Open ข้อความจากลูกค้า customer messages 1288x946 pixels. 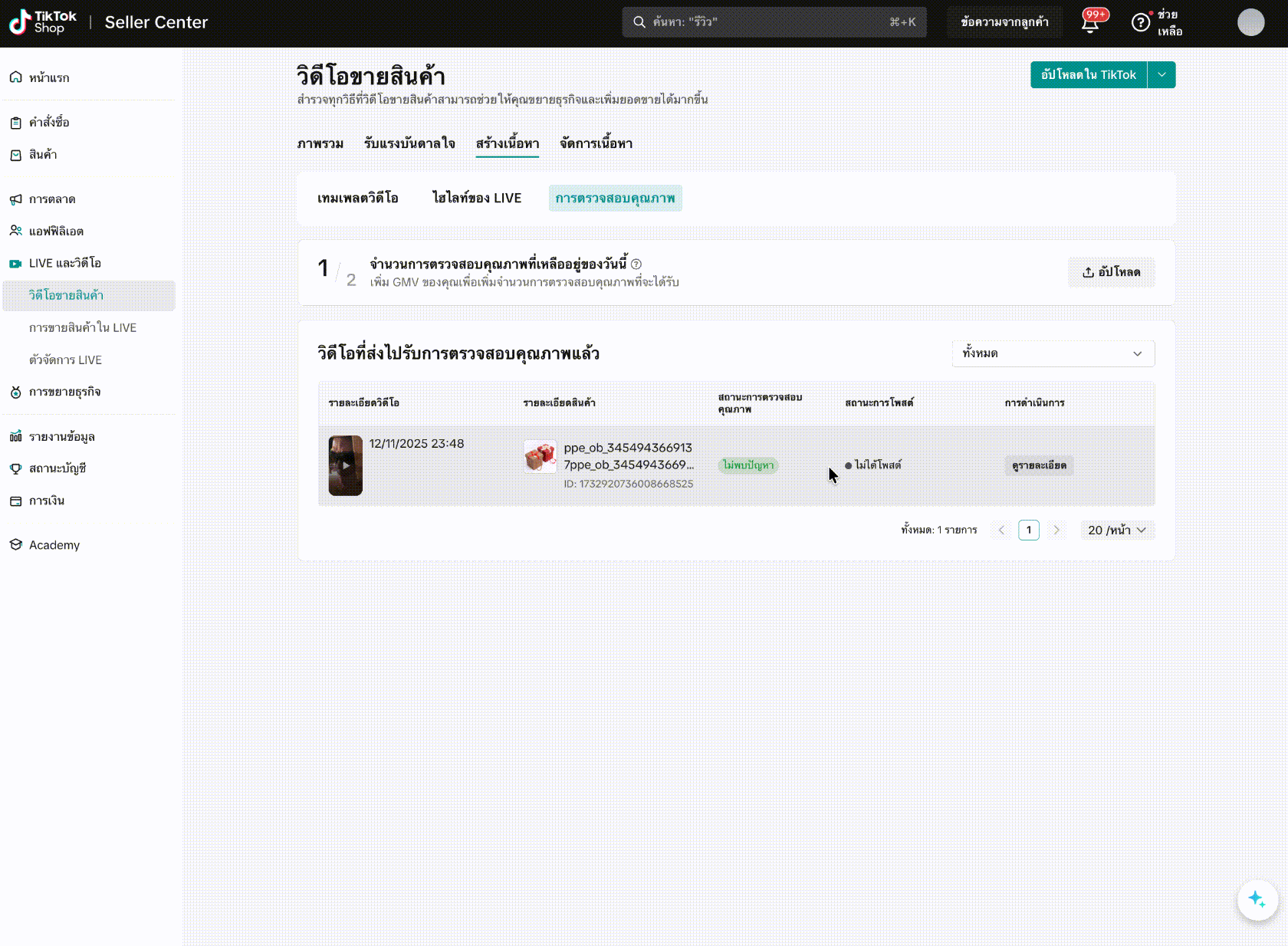click(1004, 22)
